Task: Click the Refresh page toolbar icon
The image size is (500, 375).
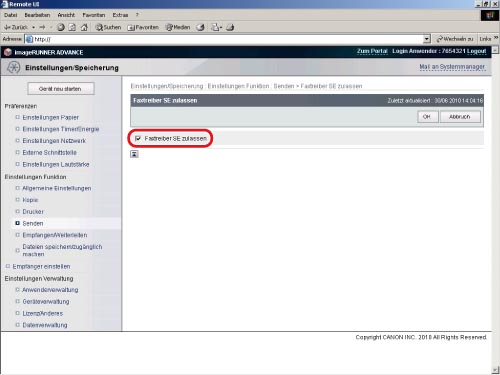Action: pyautogui.click(x=72, y=27)
